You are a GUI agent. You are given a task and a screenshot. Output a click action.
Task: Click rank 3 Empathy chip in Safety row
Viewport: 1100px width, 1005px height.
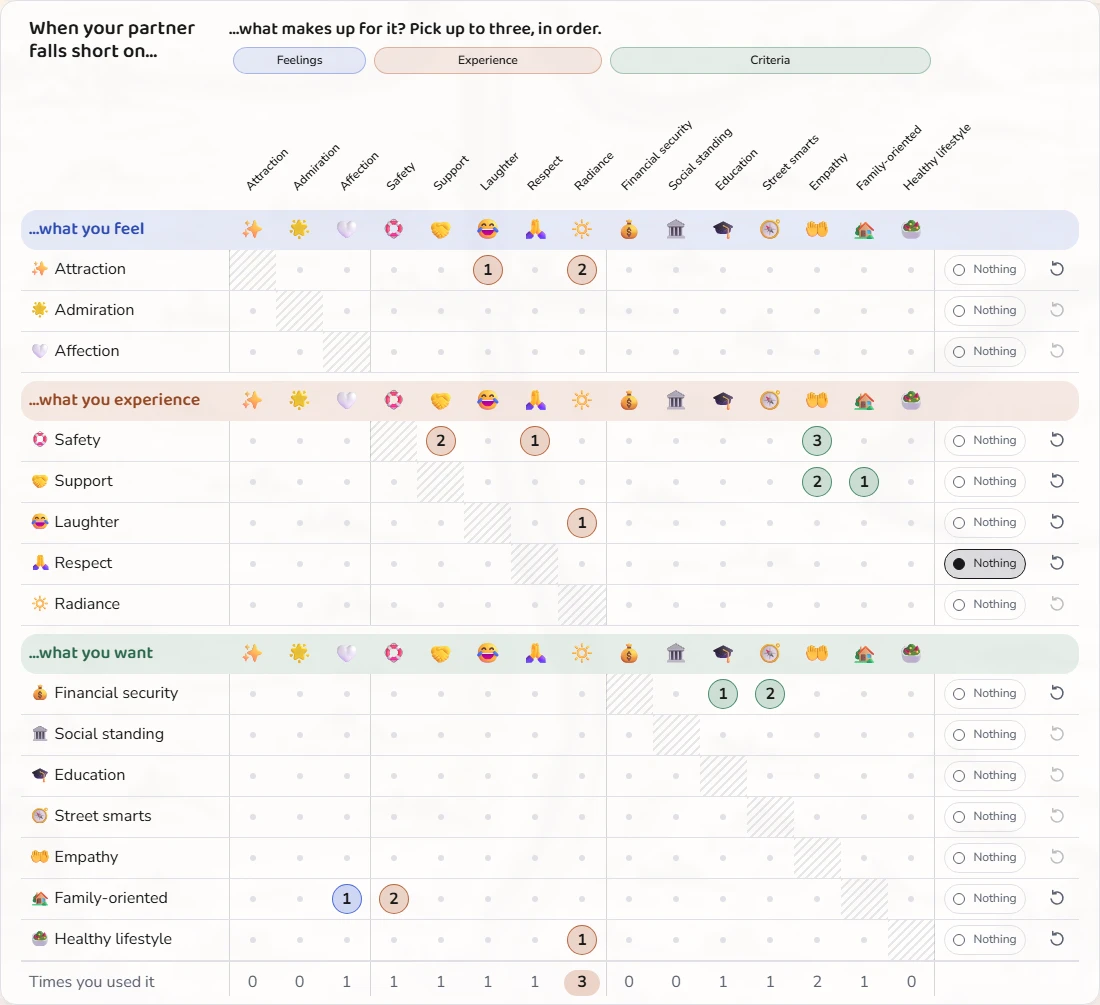pos(817,441)
